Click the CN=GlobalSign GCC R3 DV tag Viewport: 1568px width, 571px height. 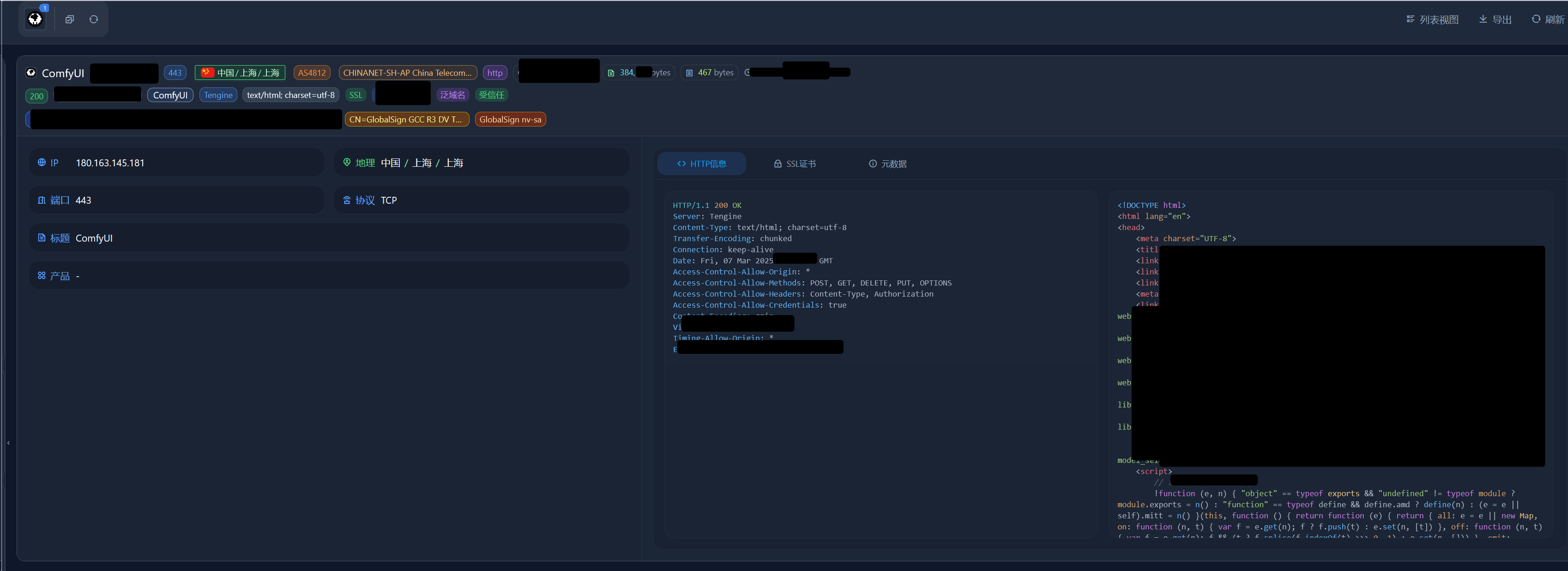(x=407, y=120)
